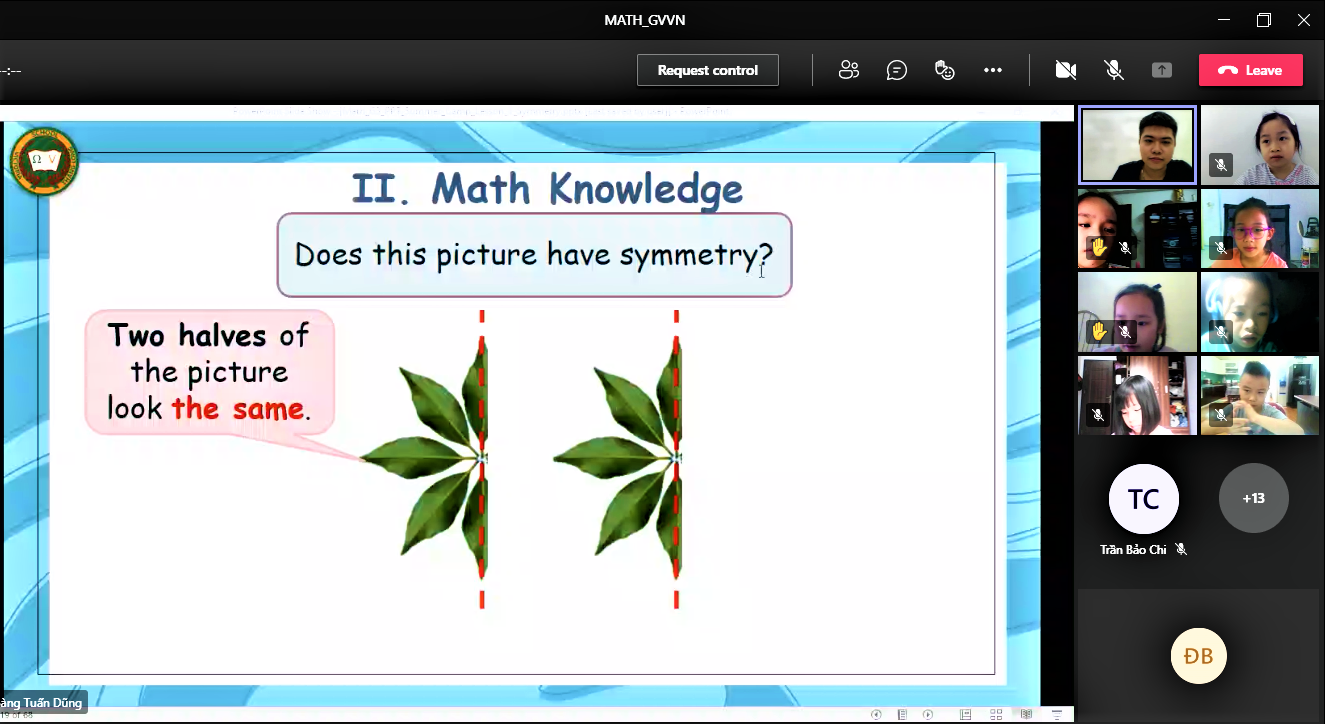Click the Trần Bảo Chi TC avatar
This screenshot has width=1325, height=724.
point(1143,499)
